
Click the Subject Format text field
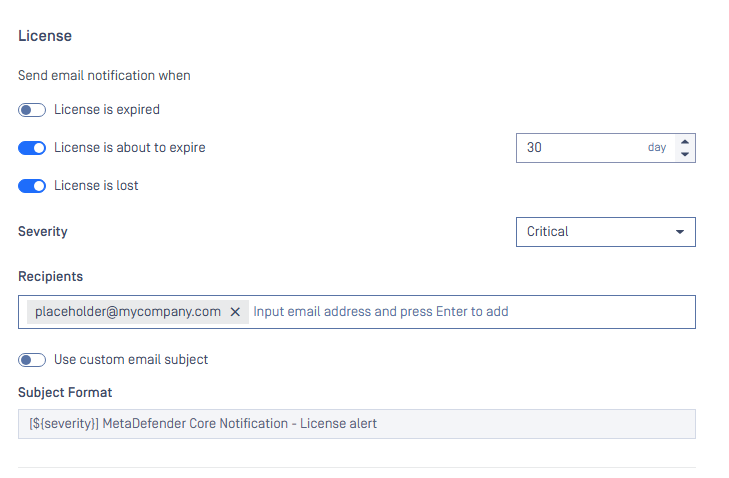pos(356,424)
